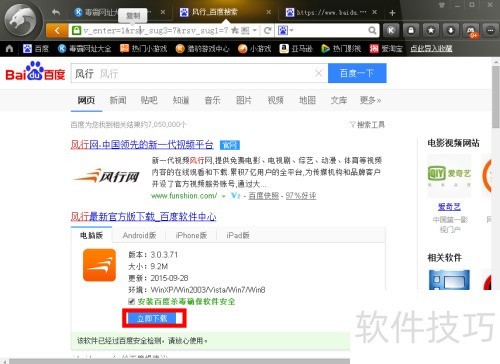This screenshot has width=500, height=364.
Task: Open the favorites star toolbar icon
Action: (431, 31)
